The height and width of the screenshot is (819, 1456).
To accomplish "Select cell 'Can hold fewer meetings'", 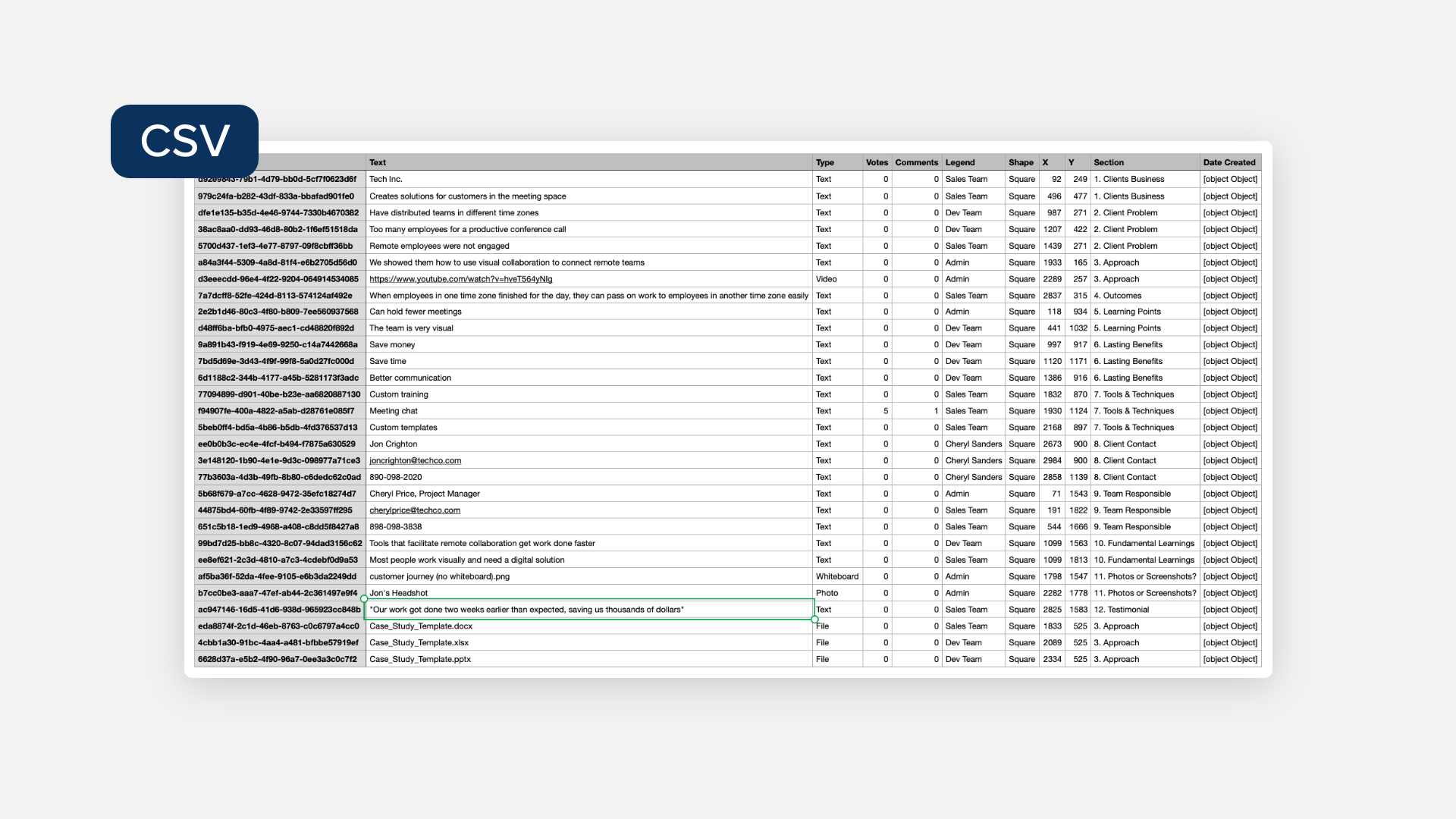I will (x=589, y=312).
